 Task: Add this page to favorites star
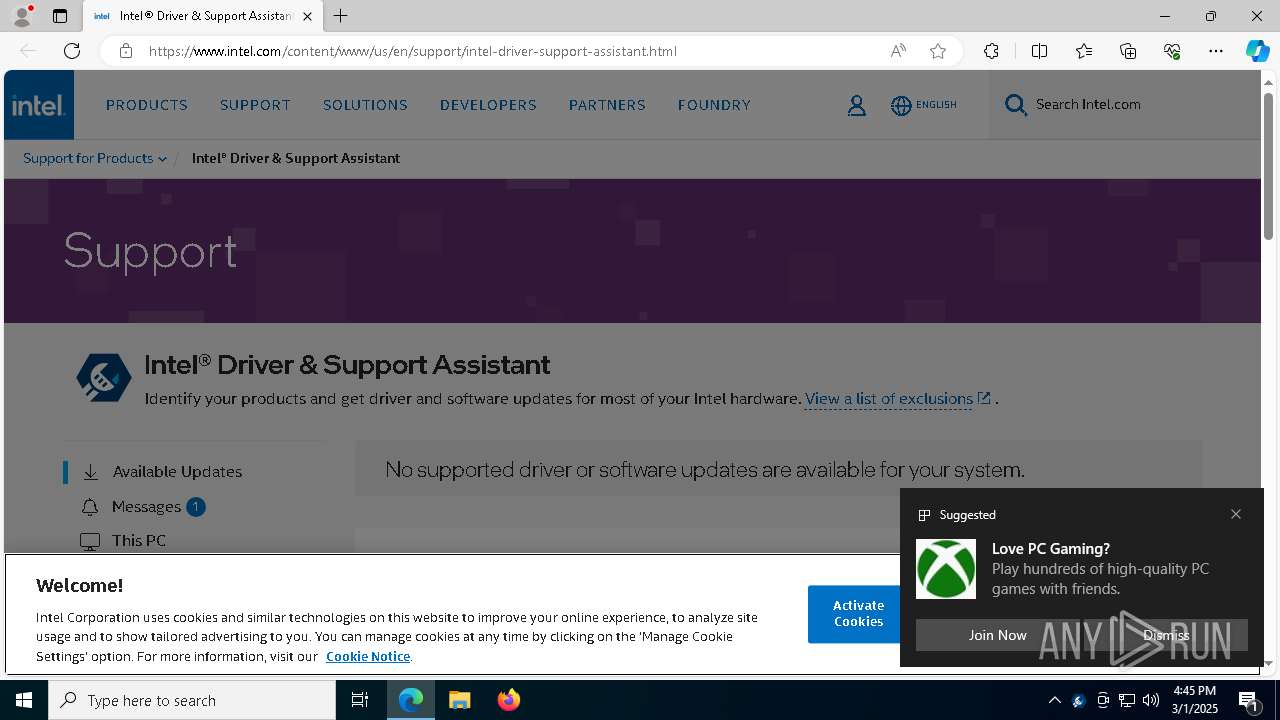click(x=938, y=51)
